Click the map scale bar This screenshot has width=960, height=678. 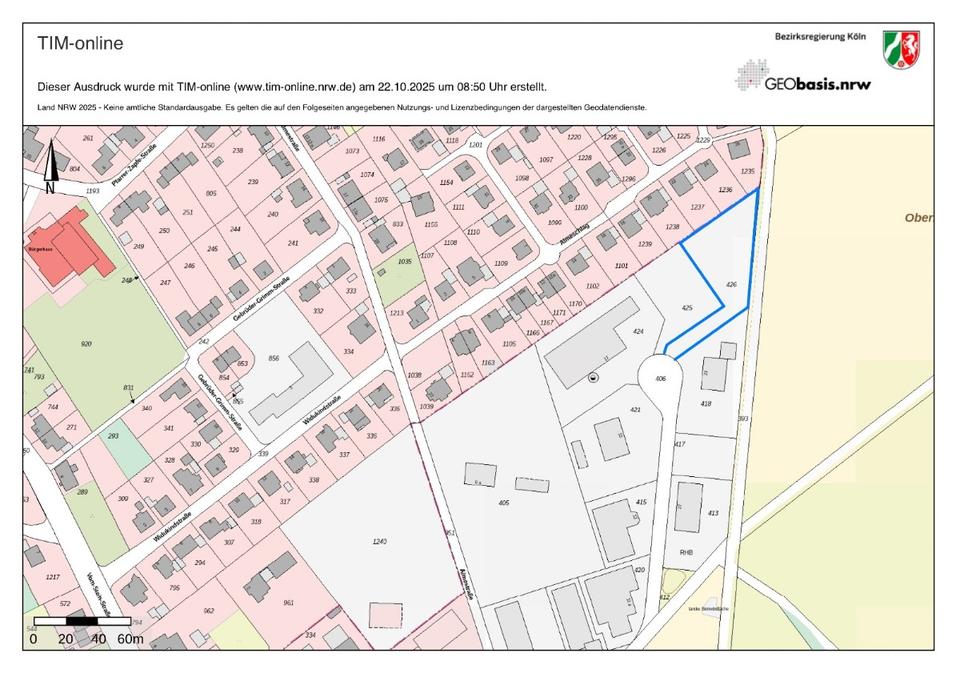click(x=82, y=622)
